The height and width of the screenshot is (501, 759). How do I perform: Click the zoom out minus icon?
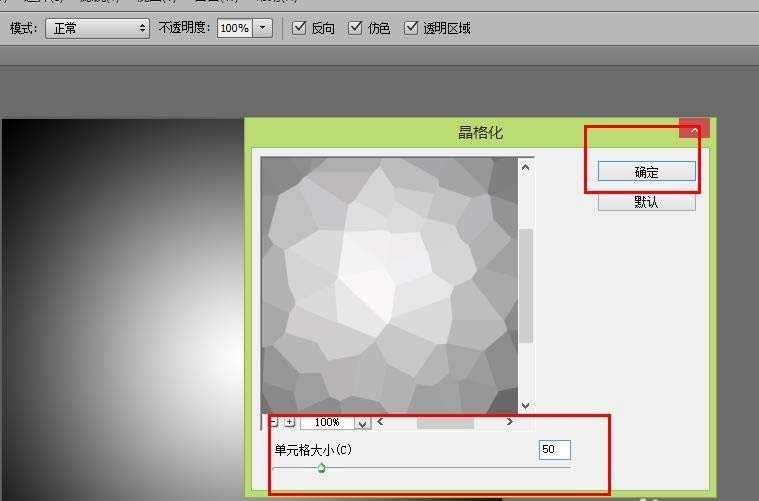(273, 423)
